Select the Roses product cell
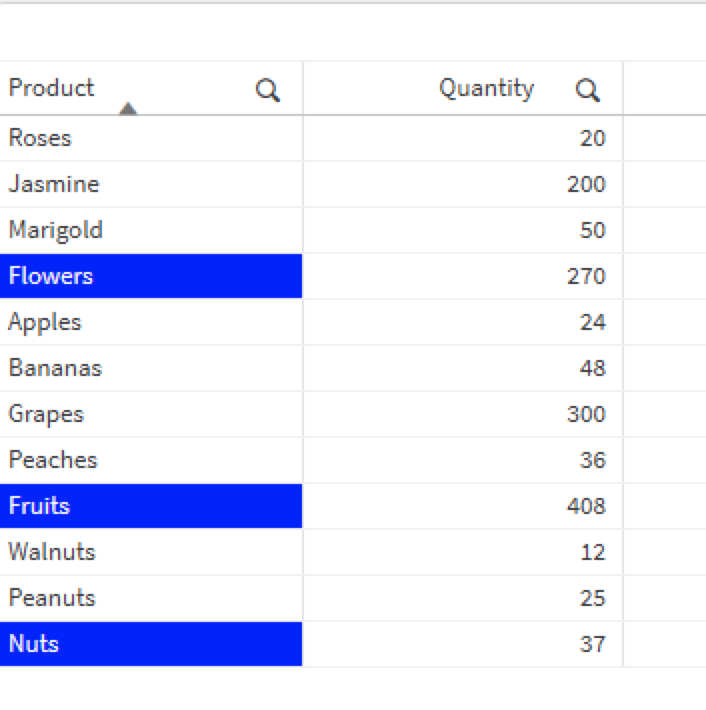This screenshot has width=706, height=710. coord(40,138)
